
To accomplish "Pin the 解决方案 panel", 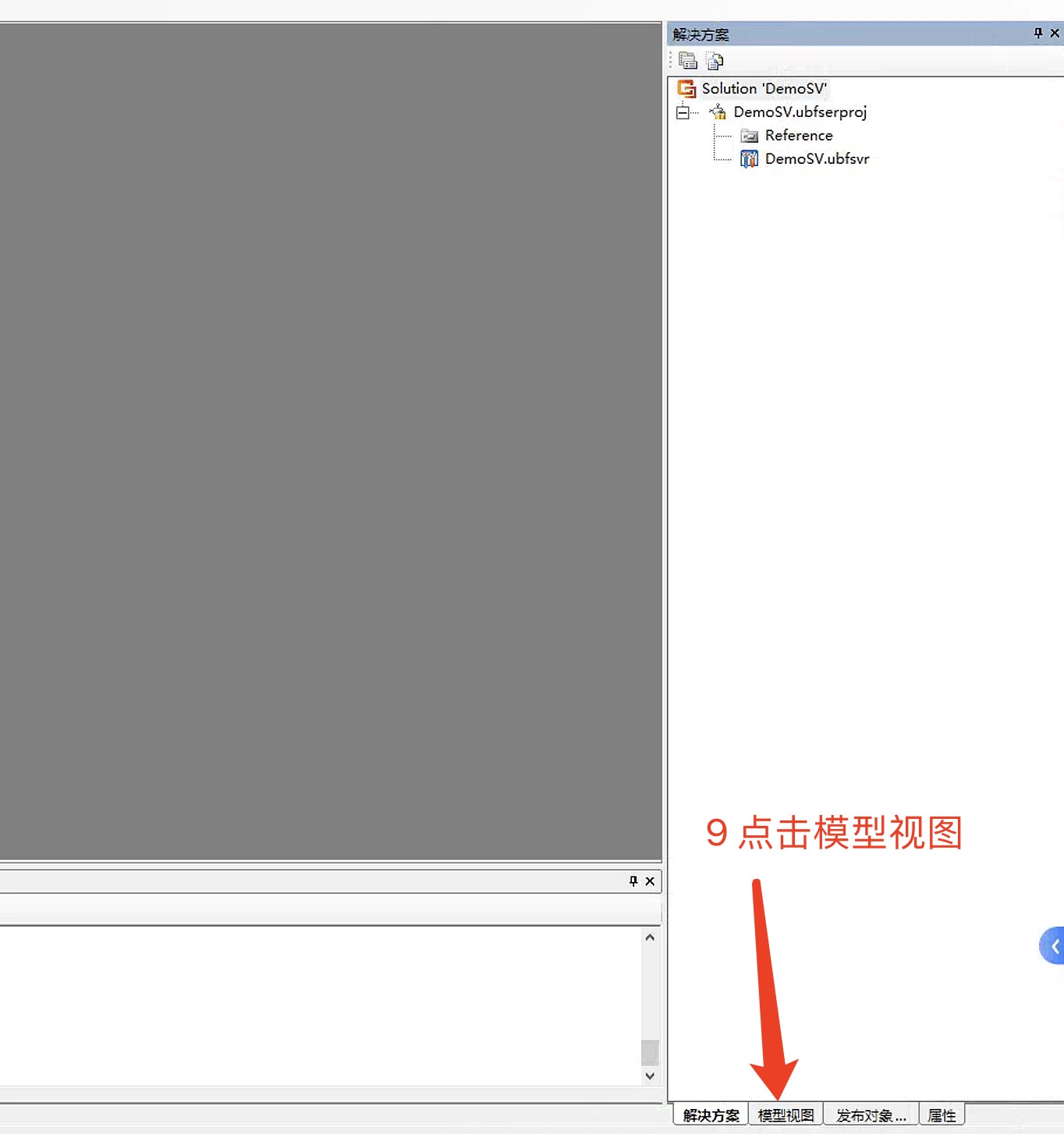I will [x=1037, y=33].
